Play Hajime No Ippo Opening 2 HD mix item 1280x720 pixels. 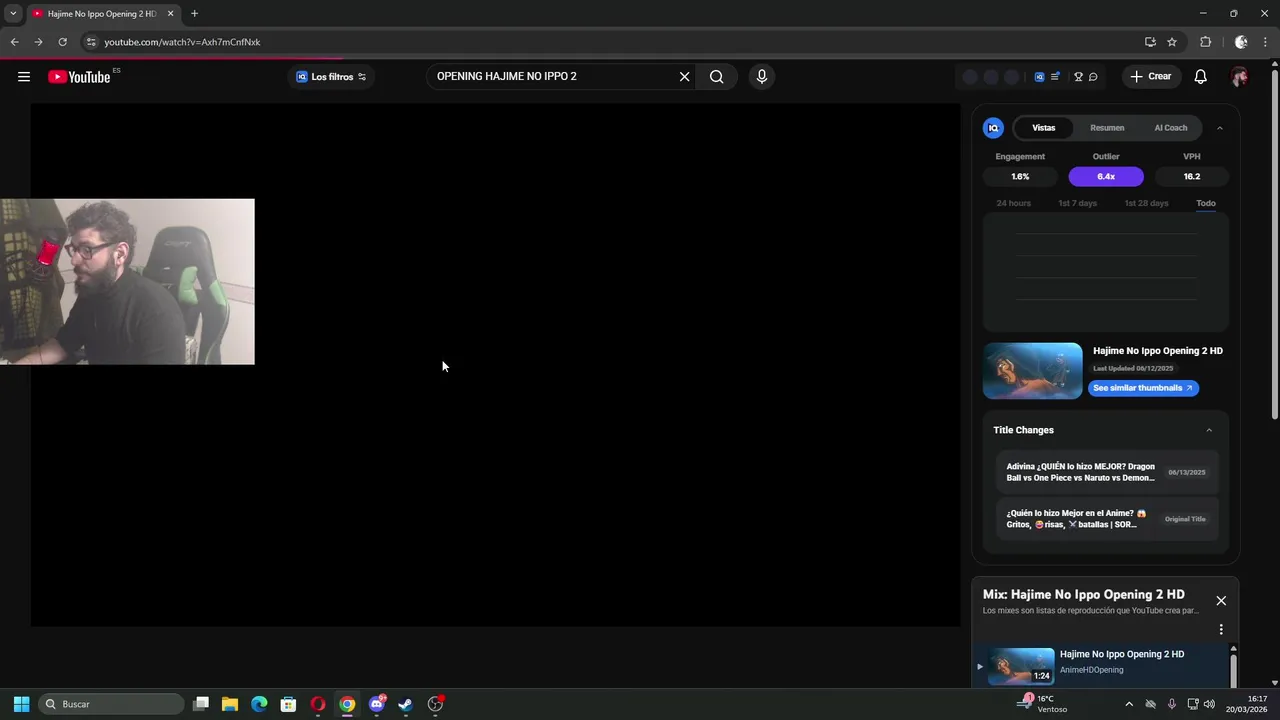1103,665
